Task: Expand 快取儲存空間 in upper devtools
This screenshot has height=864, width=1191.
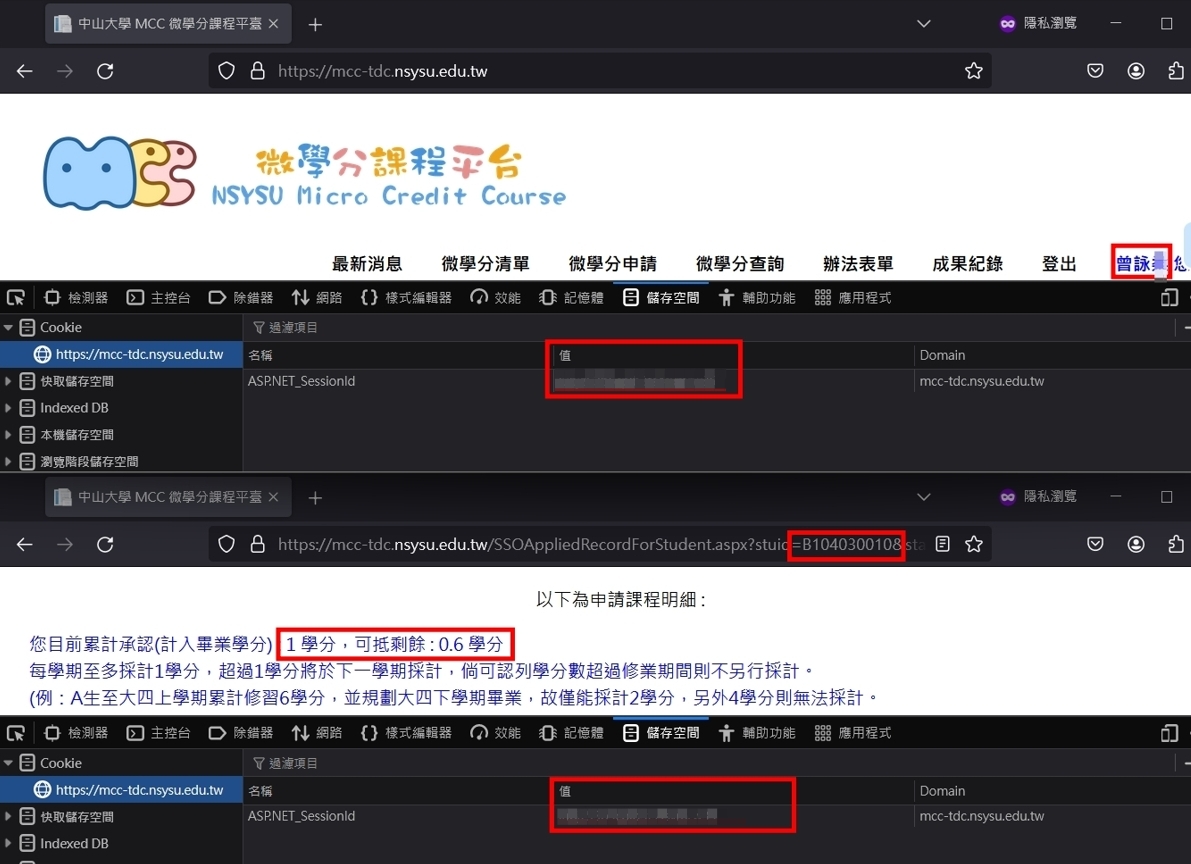Action: point(8,381)
